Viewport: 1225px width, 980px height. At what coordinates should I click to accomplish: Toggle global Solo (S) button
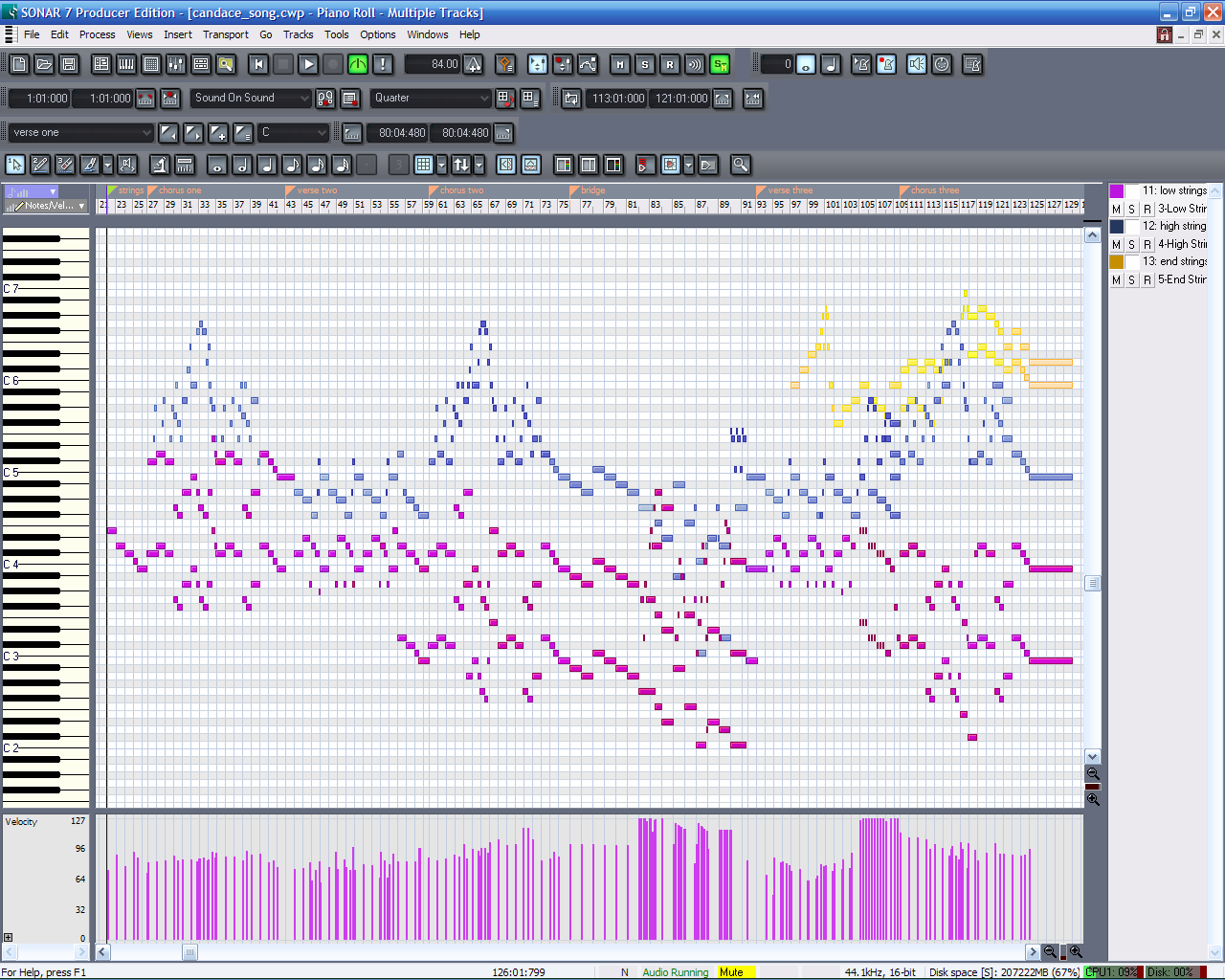coord(645,64)
